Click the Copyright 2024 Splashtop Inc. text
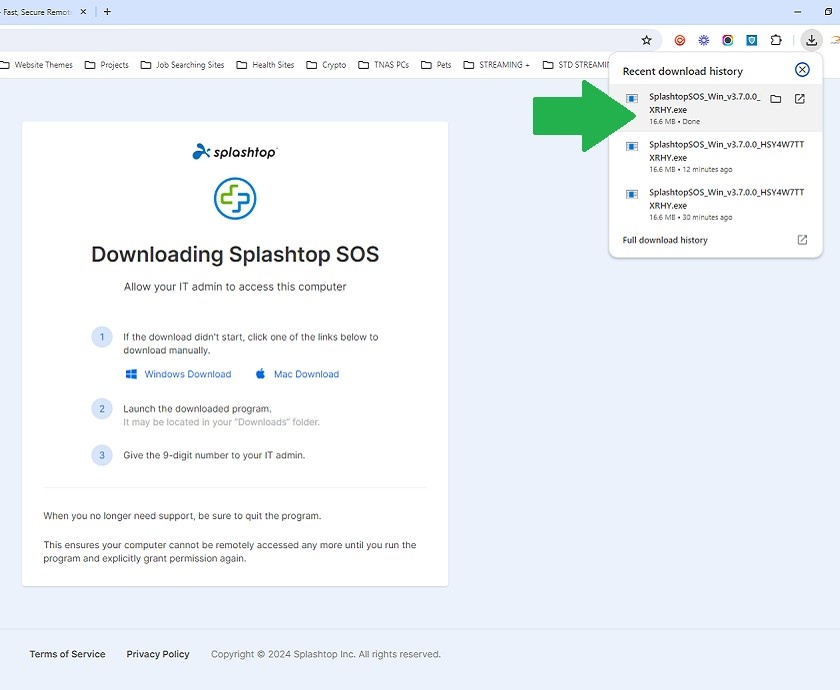The height and width of the screenshot is (690, 840). pos(326,654)
